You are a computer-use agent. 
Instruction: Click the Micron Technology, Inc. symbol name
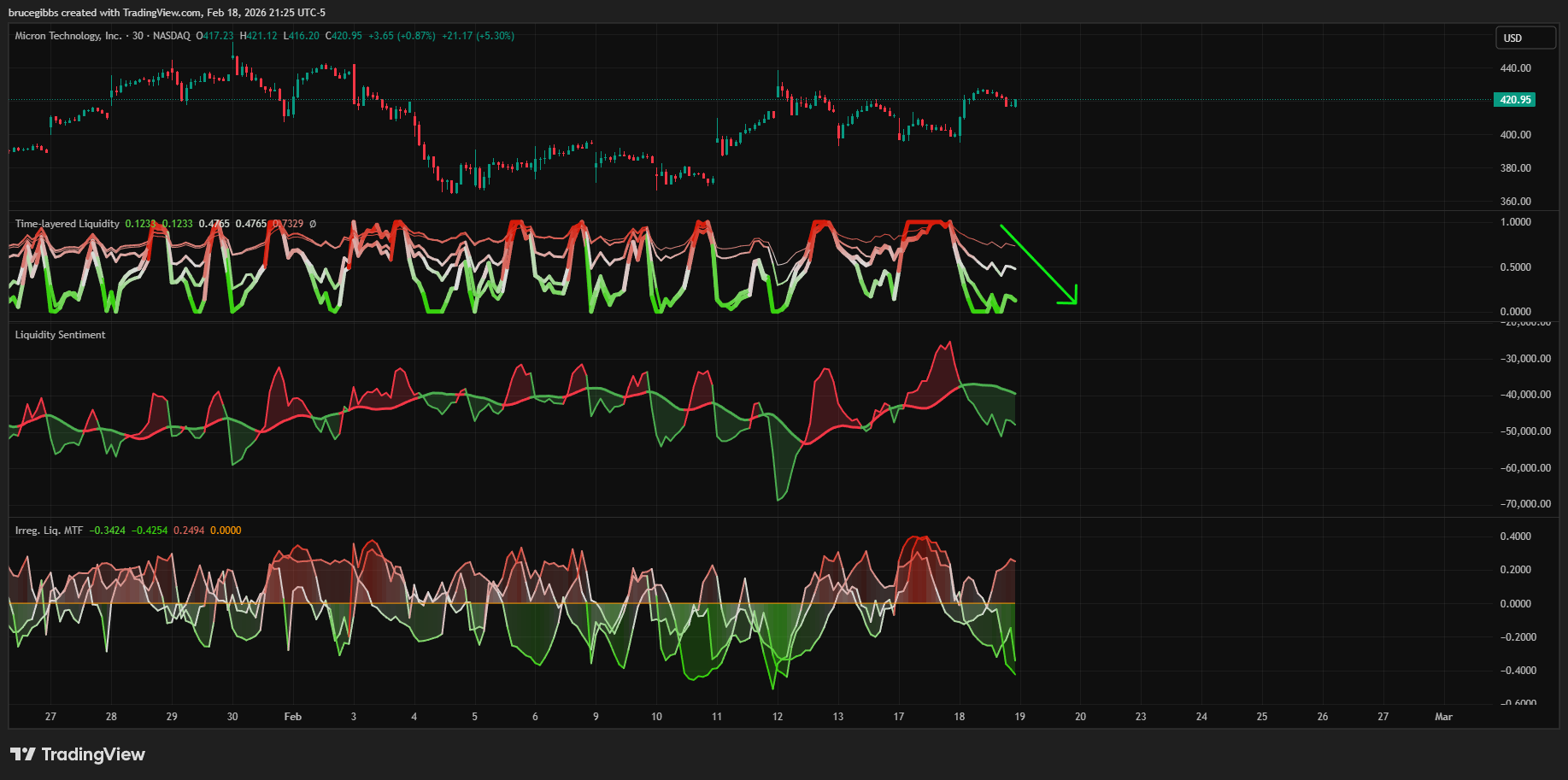pyautogui.click(x=68, y=36)
